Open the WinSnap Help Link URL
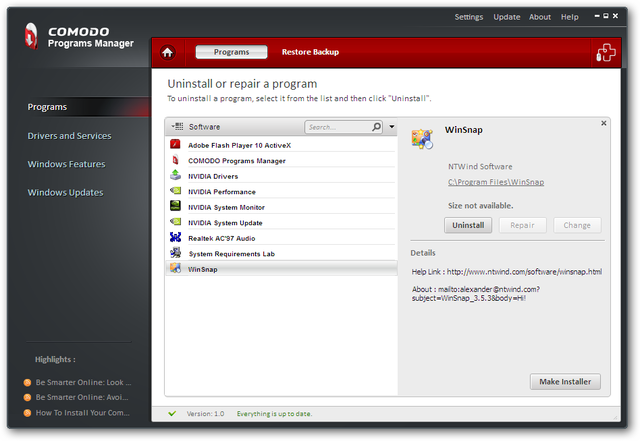 coord(524,272)
